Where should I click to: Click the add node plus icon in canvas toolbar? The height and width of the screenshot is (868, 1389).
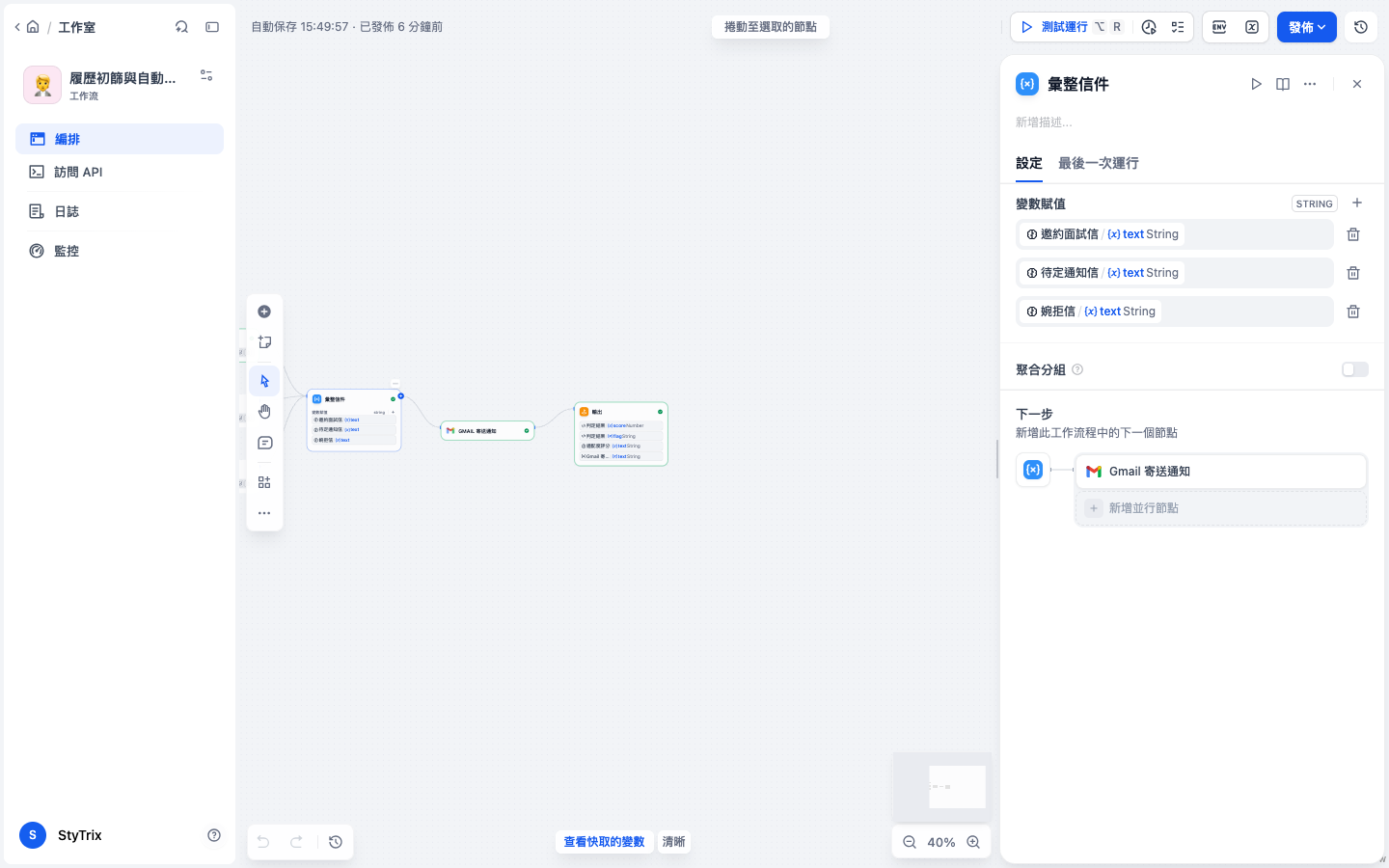coord(264,312)
